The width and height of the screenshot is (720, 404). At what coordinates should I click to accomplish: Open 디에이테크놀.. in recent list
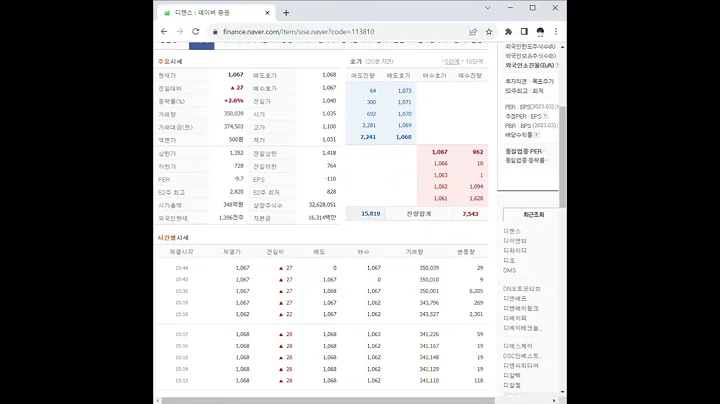click(x=523, y=328)
